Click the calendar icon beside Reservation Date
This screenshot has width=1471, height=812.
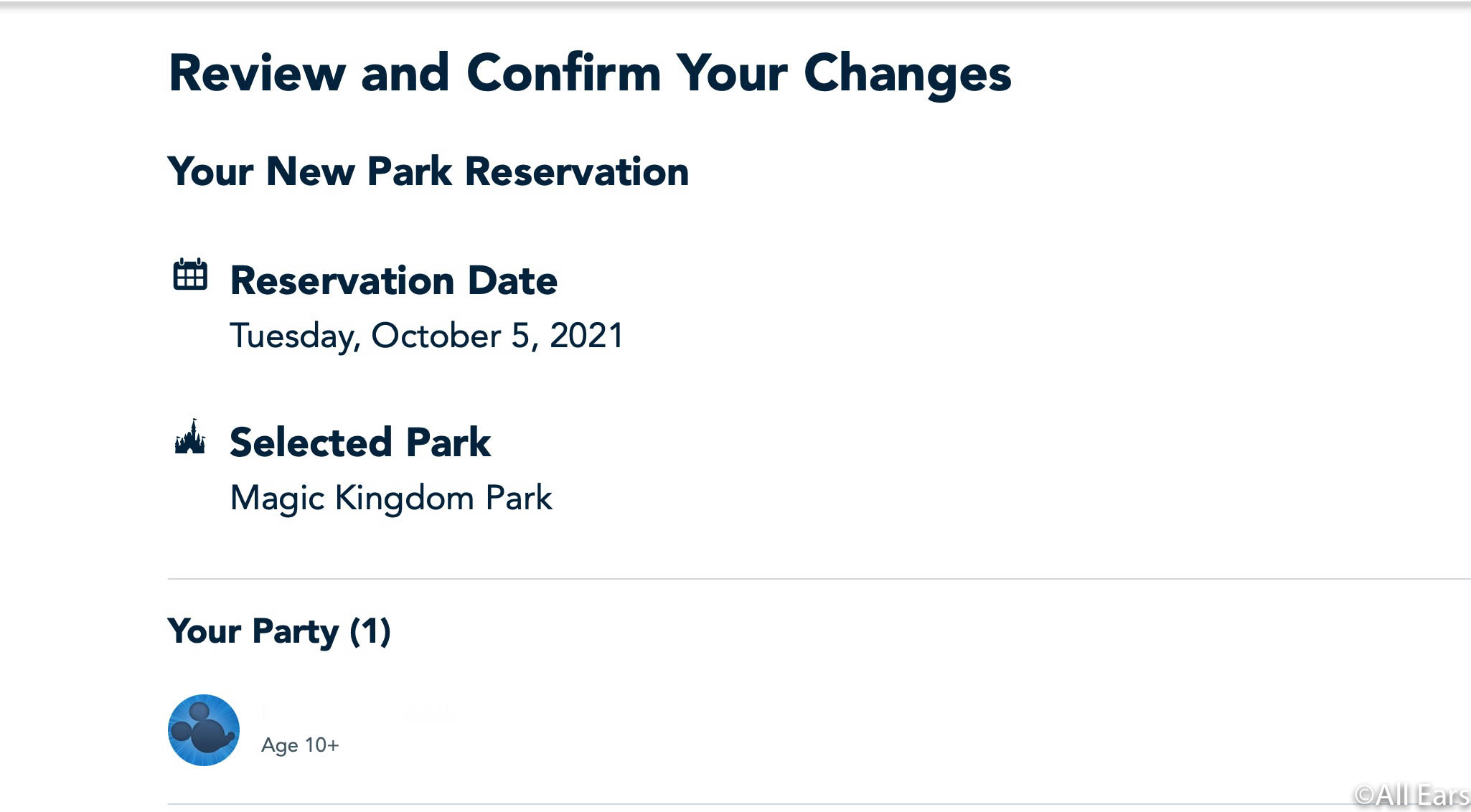[x=190, y=275]
